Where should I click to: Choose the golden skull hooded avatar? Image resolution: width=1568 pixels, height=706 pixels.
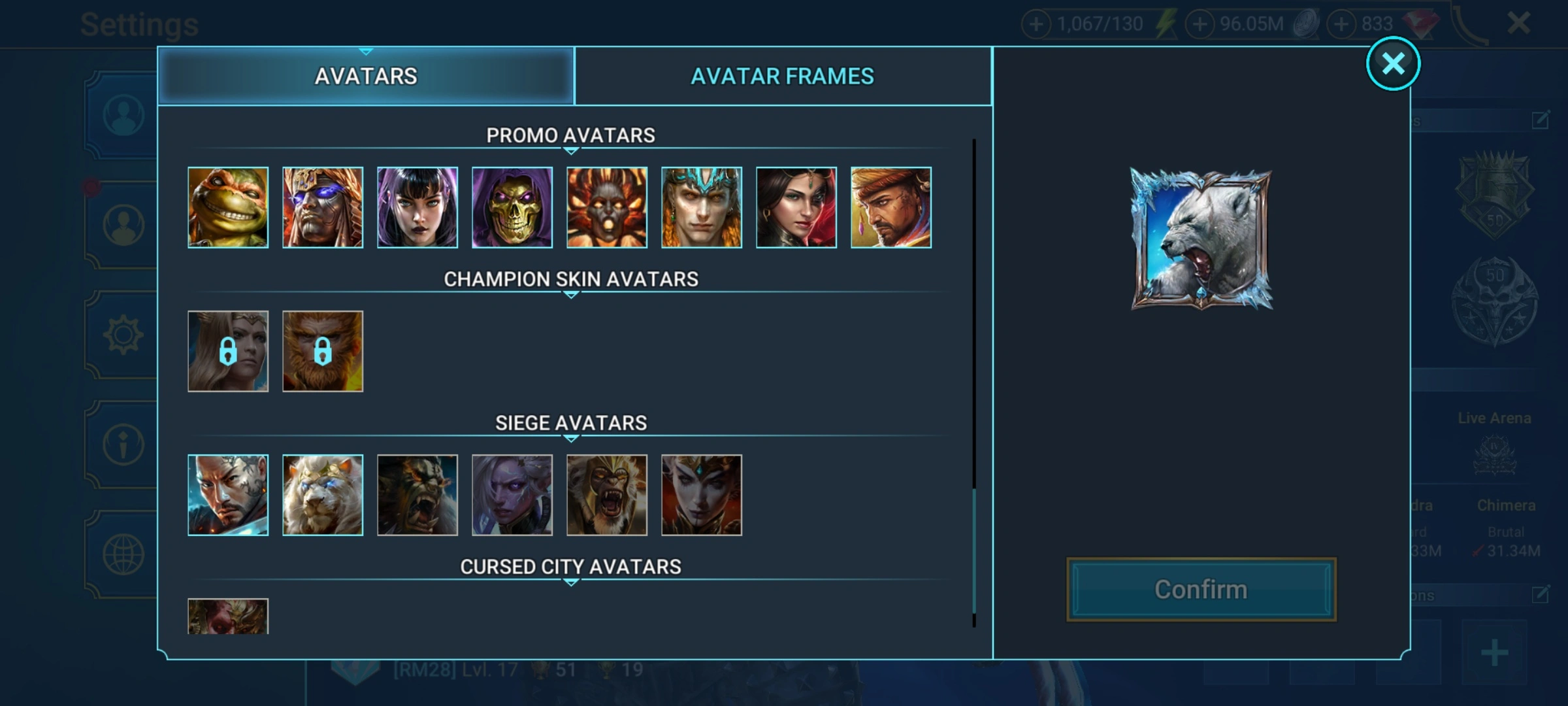512,207
